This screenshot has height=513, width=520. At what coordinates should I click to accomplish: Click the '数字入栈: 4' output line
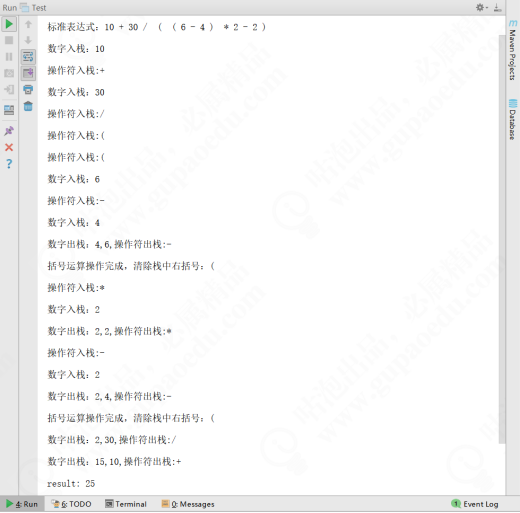click(x=74, y=222)
